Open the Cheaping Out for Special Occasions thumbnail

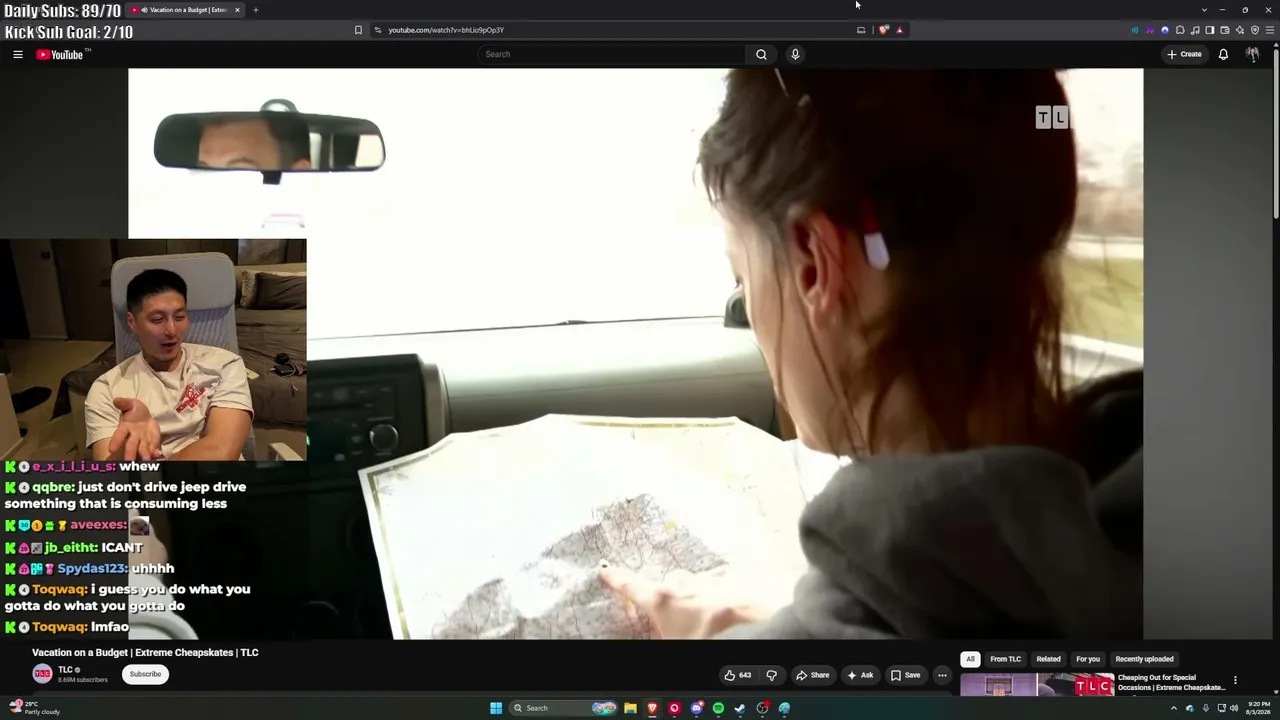click(1037, 685)
